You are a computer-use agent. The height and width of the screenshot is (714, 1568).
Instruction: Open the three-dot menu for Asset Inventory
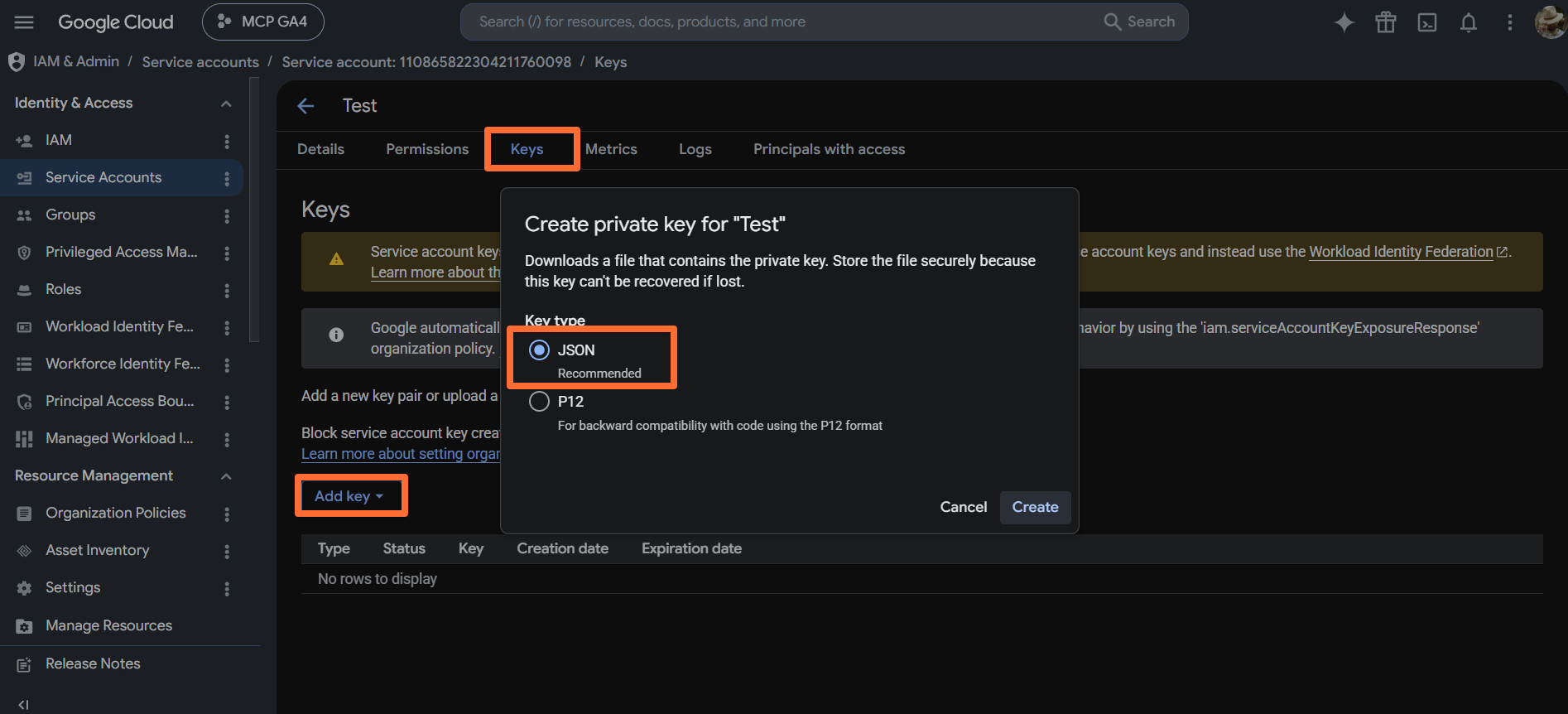[227, 552]
